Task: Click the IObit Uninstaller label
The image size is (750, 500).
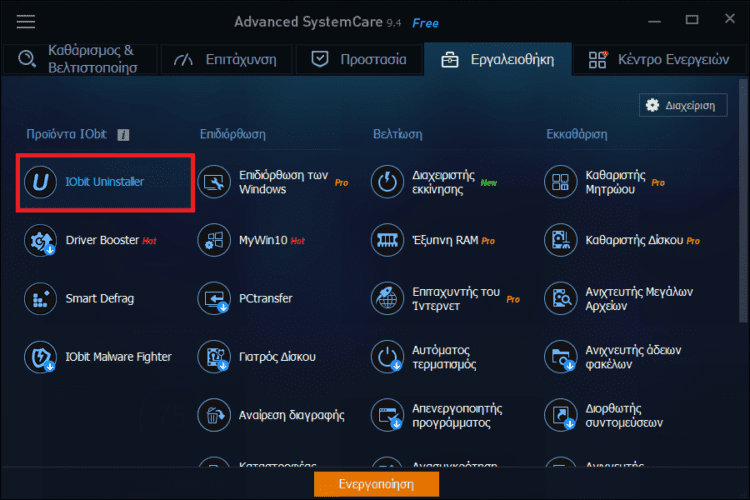Action: pyautogui.click(x=104, y=182)
